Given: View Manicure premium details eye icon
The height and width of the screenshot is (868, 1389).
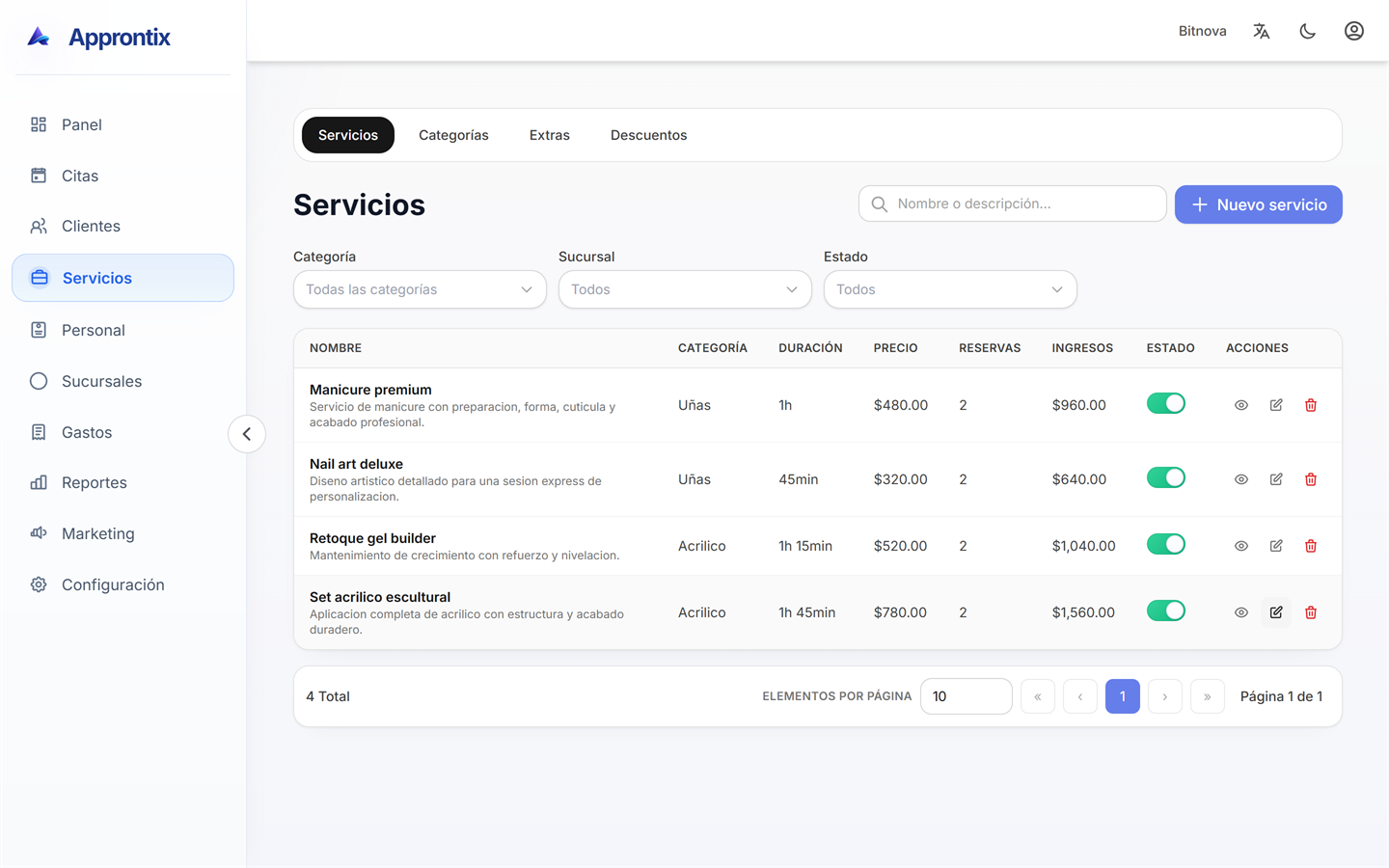Looking at the screenshot, I should (1241, 405).
